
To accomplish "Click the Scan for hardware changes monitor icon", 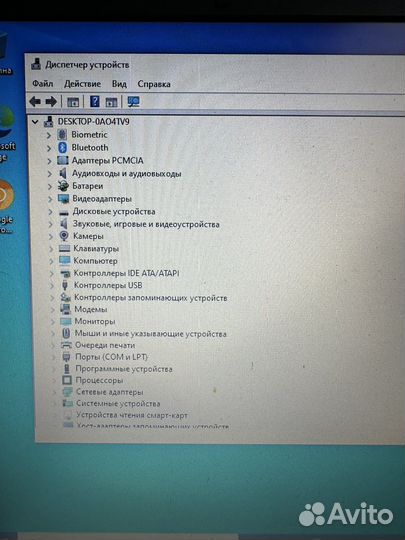I will click(x=134, y=102).
